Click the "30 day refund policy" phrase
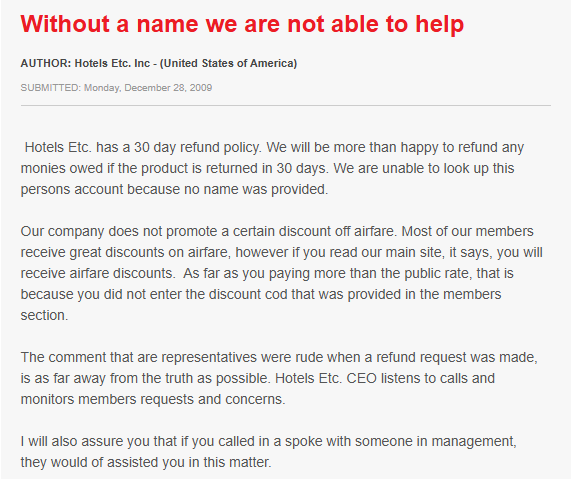 pos(197,148)
